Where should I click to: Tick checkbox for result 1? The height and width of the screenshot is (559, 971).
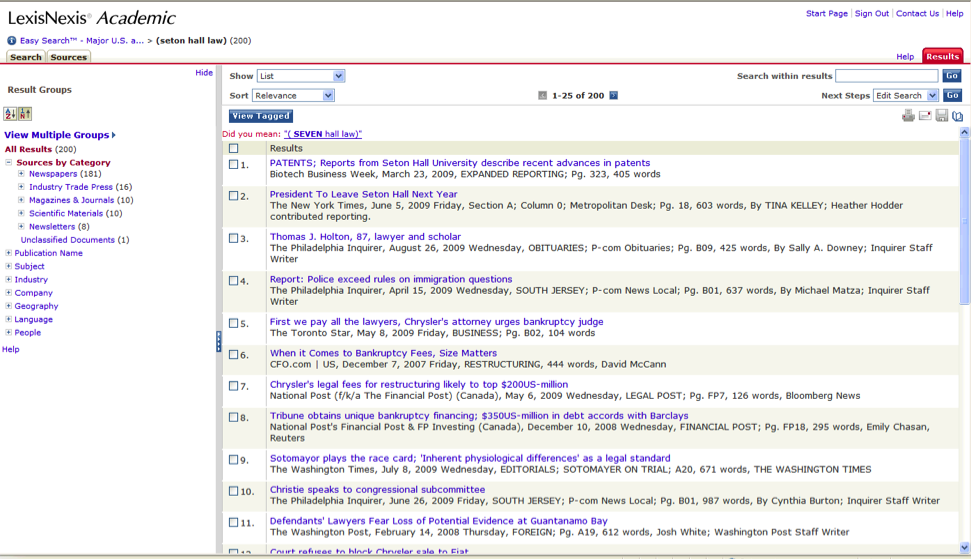(233, 165)
